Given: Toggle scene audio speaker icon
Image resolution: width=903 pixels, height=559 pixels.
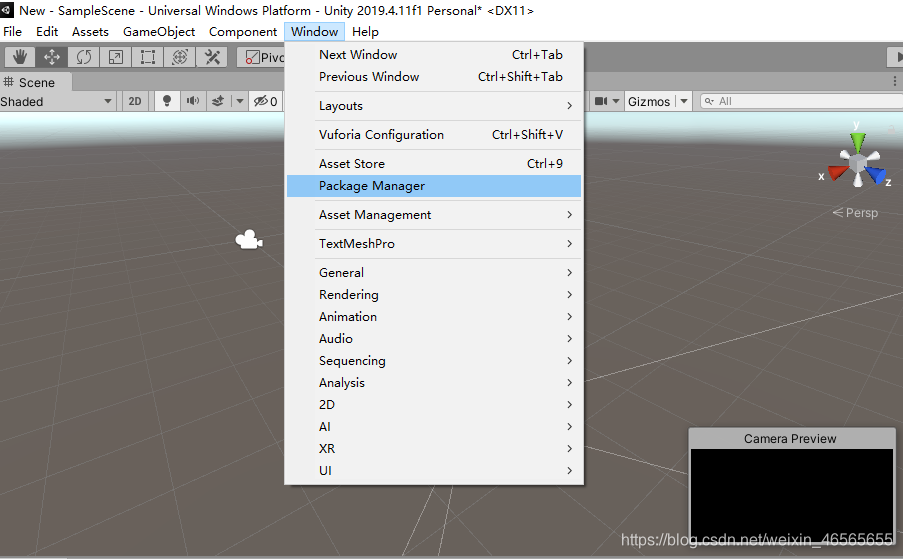Looking at the screenshot, I should click(x=193, y=101).
